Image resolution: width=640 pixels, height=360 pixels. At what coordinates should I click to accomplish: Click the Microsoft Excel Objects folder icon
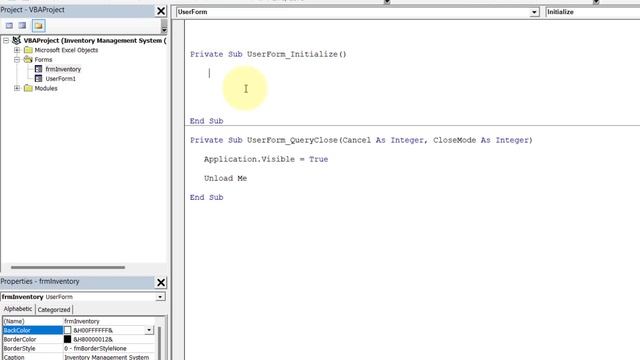(x=28, y=50)
